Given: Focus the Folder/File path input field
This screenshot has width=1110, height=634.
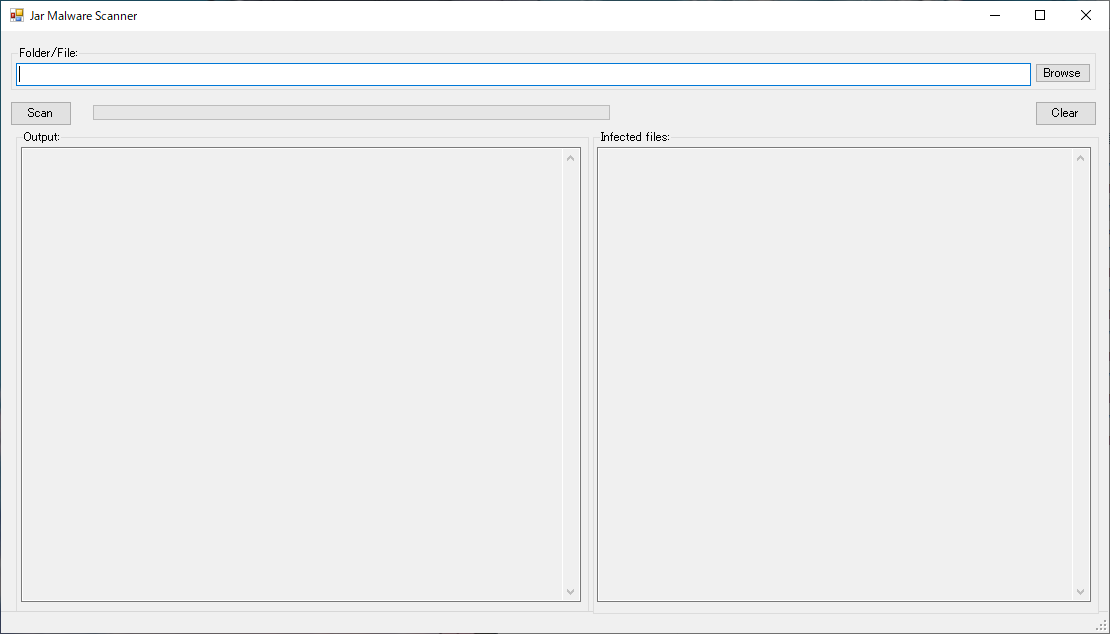Looking at the screenshot, I should [x=523, y=74].
